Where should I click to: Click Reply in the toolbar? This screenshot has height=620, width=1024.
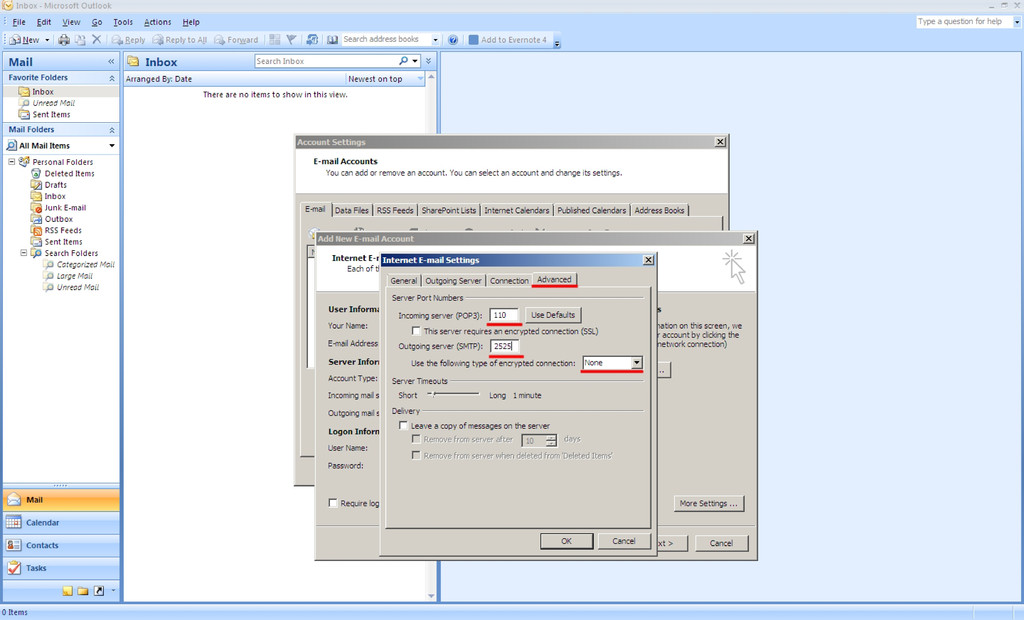coord(129,40)
